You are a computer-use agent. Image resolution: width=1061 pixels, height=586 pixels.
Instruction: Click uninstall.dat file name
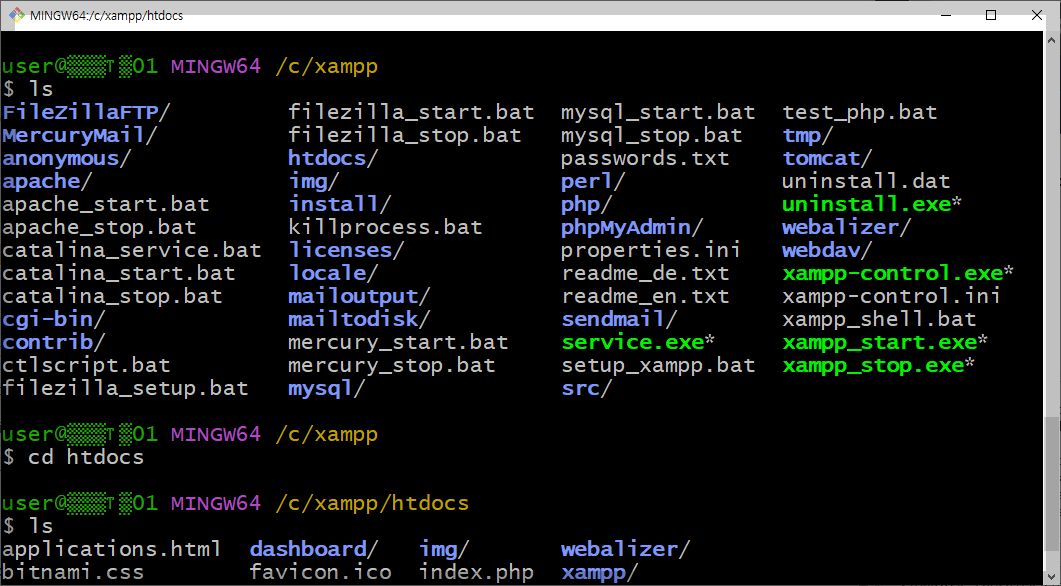[x=866, y=181]
